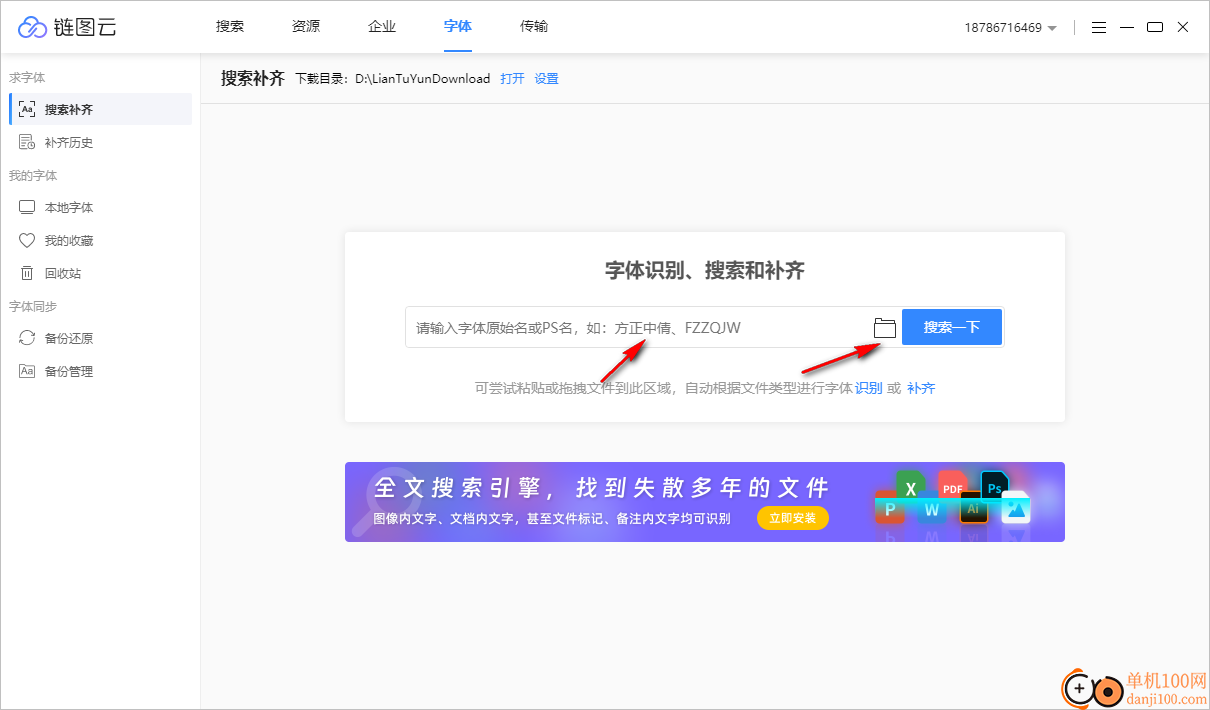
Task: Click 立即安装 in the banner ad
Action: (792, 518)
